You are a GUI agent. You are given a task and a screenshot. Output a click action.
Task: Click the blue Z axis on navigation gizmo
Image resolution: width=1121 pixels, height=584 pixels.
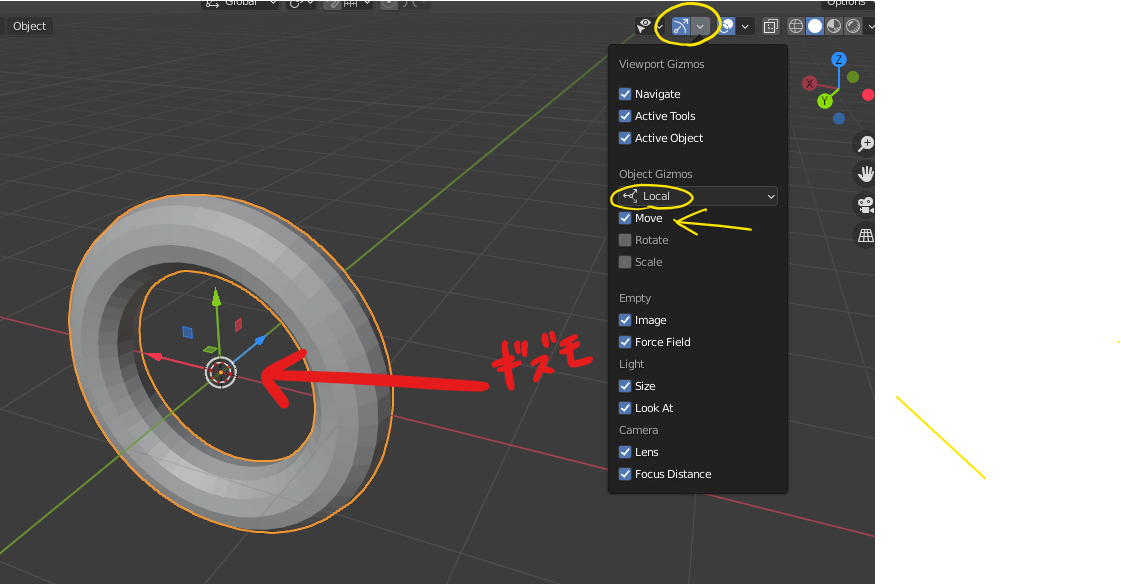pos(839,59)
